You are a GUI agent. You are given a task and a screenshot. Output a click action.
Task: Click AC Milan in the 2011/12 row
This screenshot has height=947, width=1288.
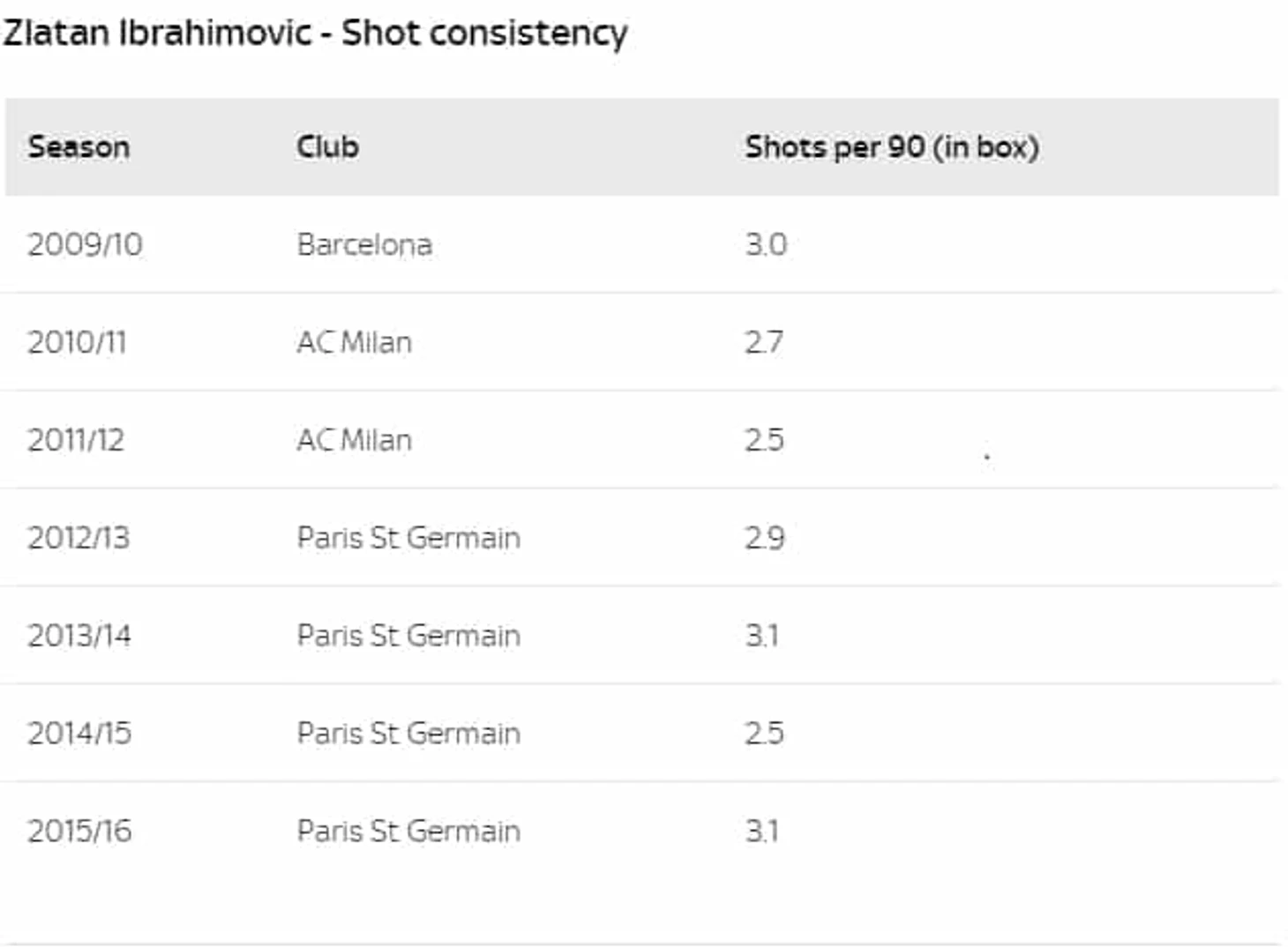click(x=354, y=440)
